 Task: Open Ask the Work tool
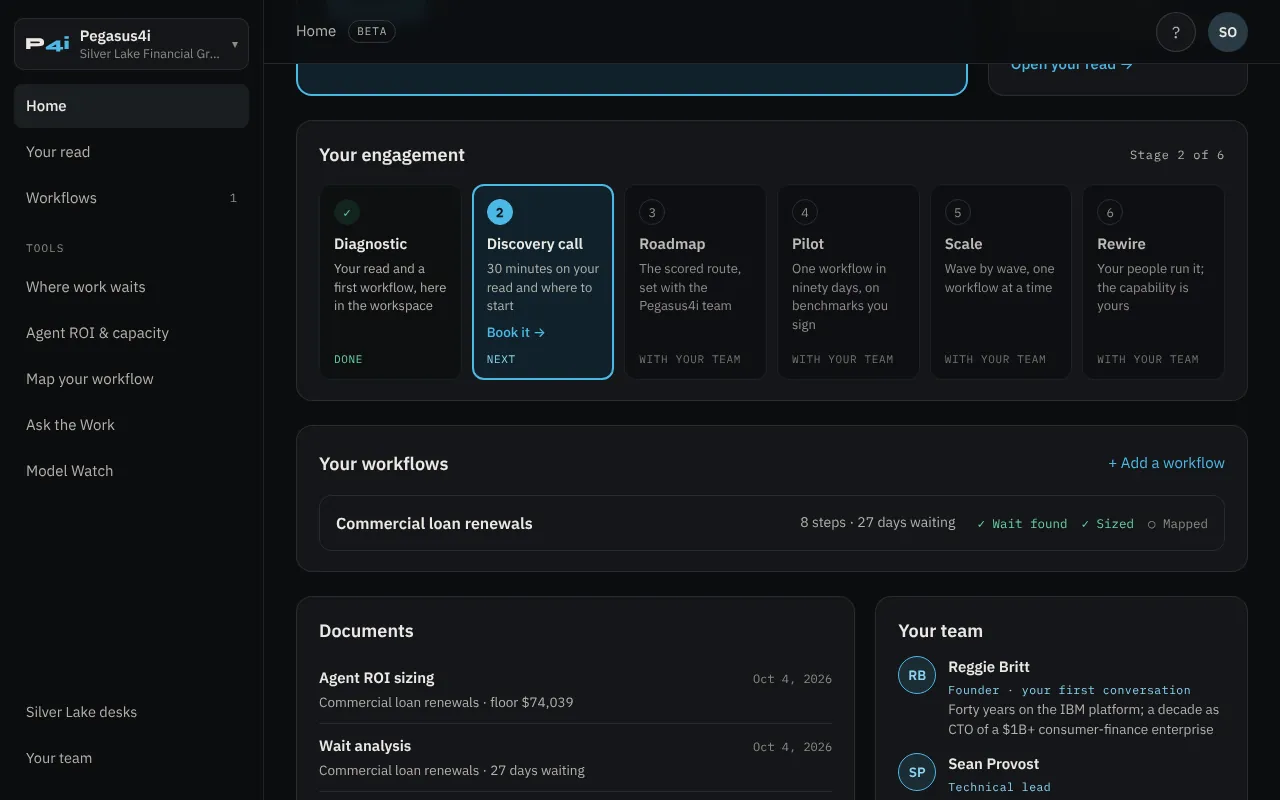(x=131, y=425)
